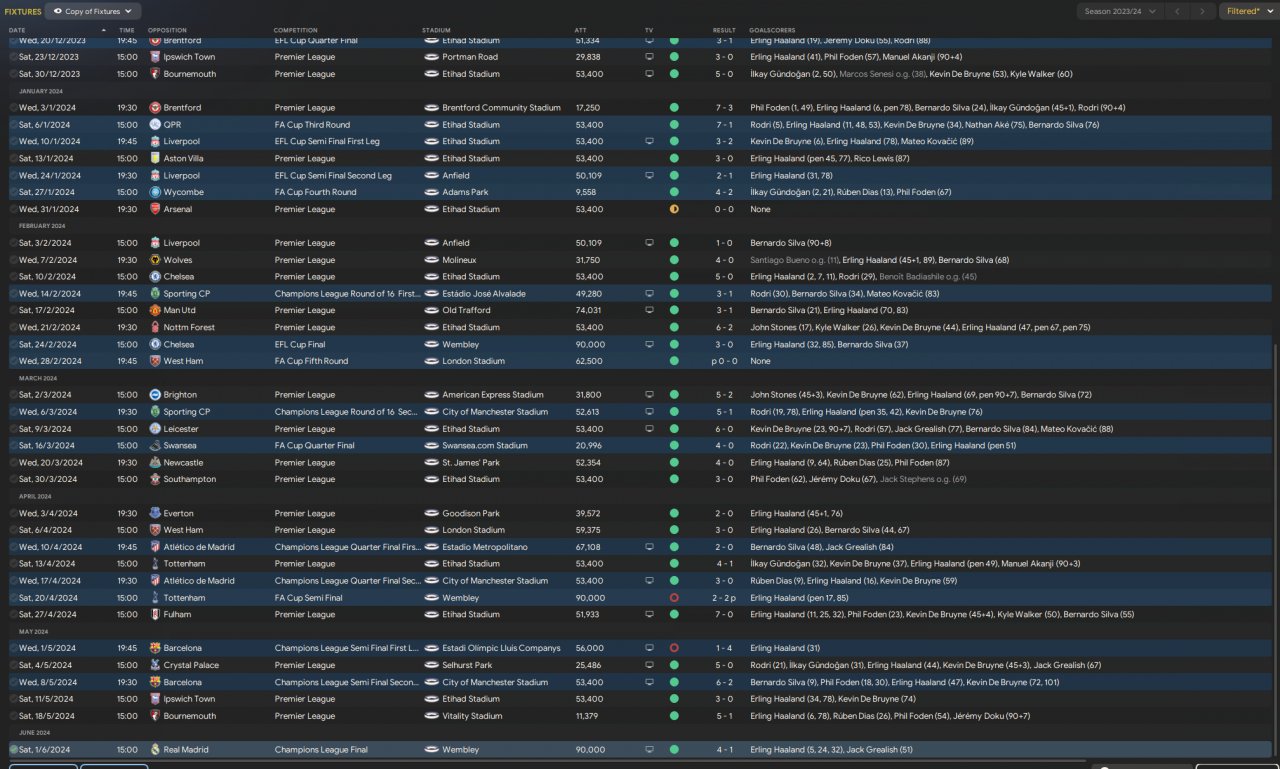
Task: Click the EFL Cup Final competition text
Action: pos(303,344)
